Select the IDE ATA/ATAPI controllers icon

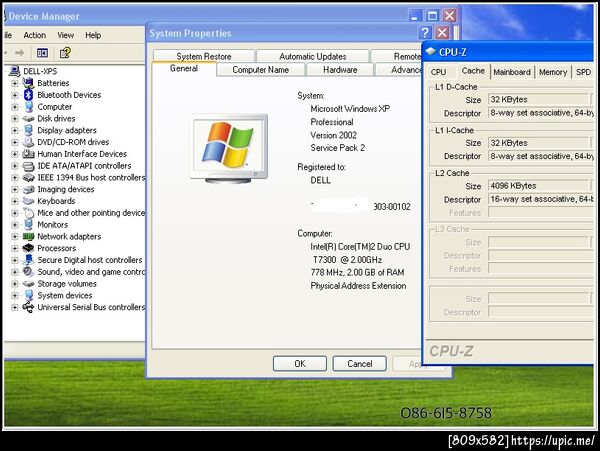click(28, 166)
